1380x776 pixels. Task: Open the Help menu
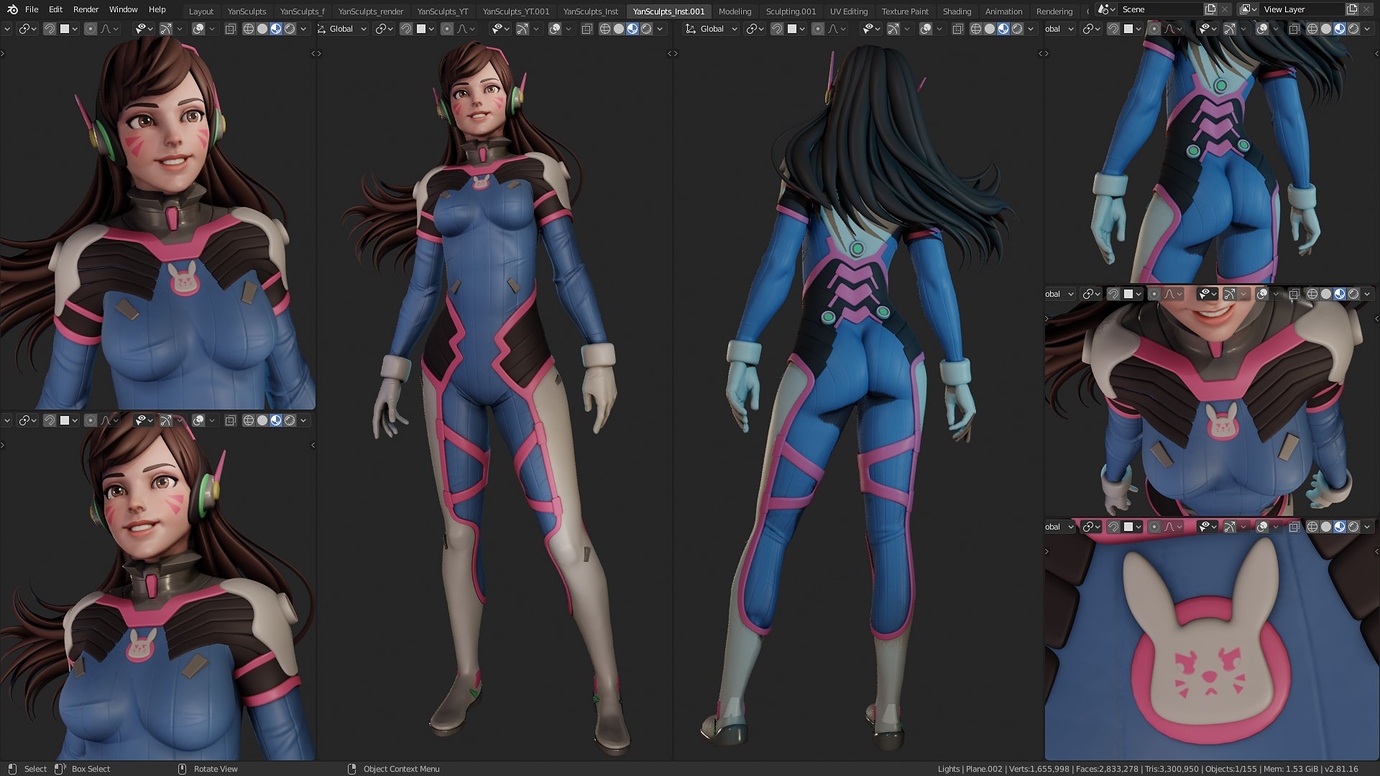pyautogui.click(x=157, y=9)
